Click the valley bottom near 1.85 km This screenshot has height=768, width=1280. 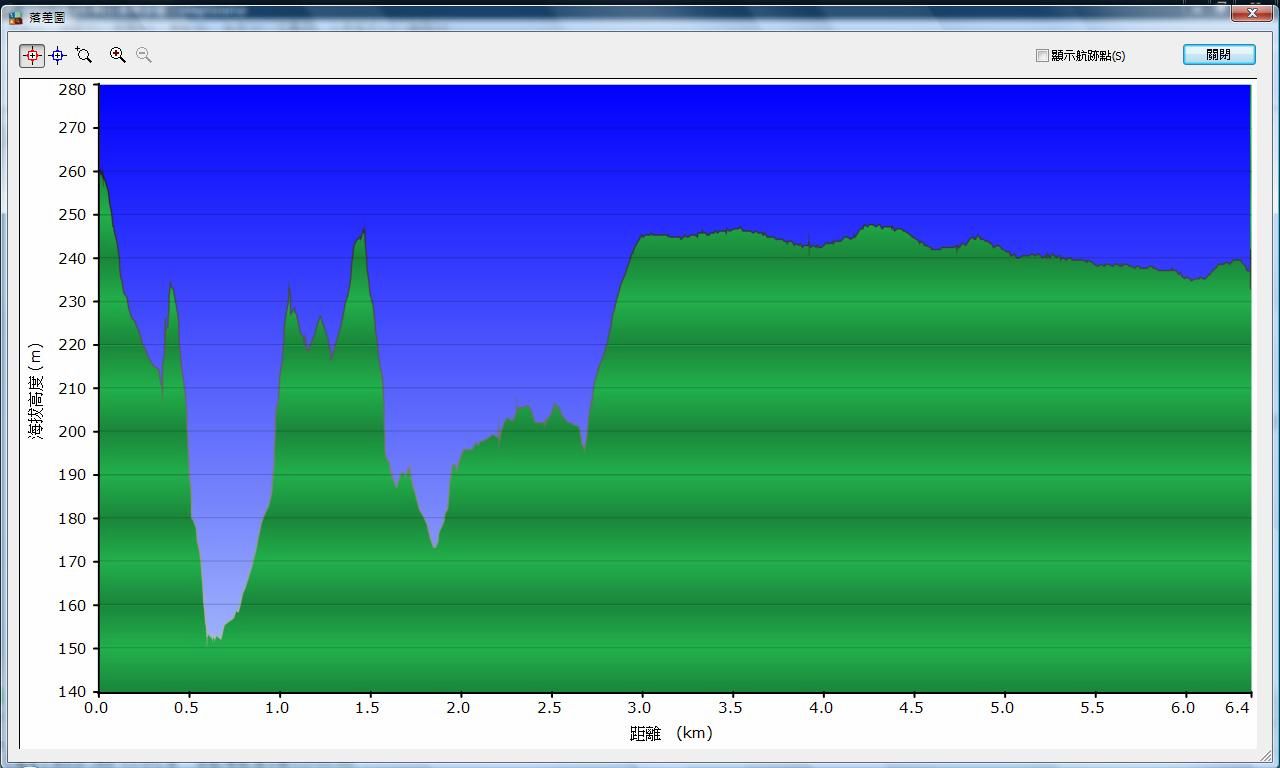(x=434, y=547)
